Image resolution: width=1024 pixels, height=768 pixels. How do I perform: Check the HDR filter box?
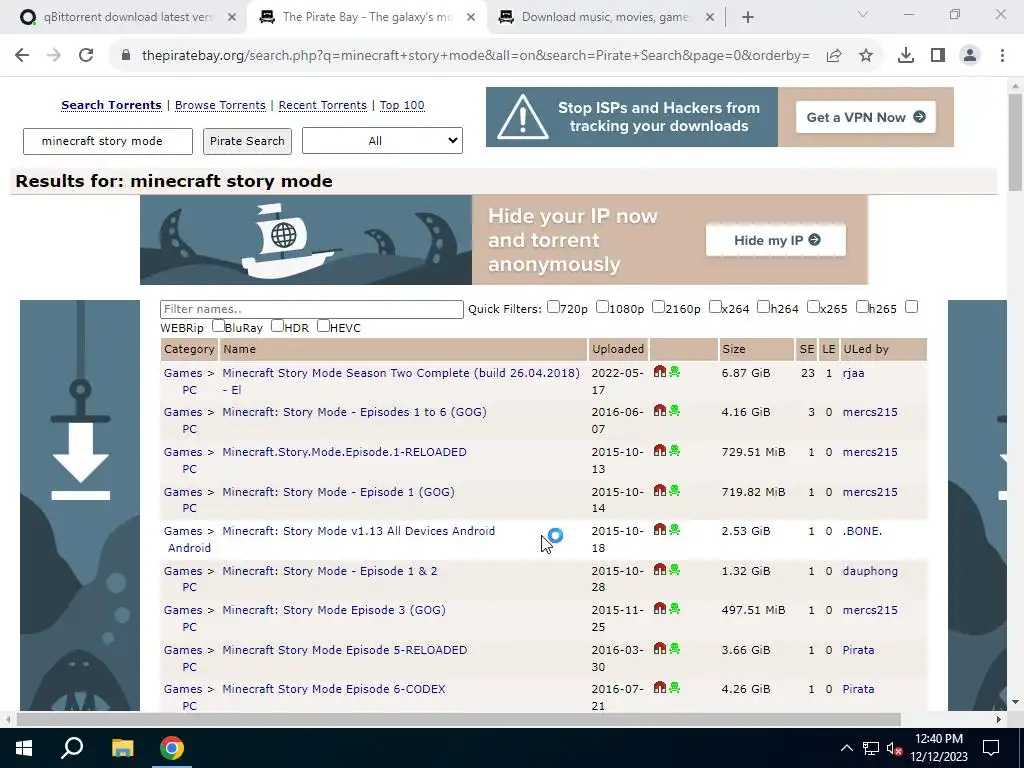pos(278,326)
